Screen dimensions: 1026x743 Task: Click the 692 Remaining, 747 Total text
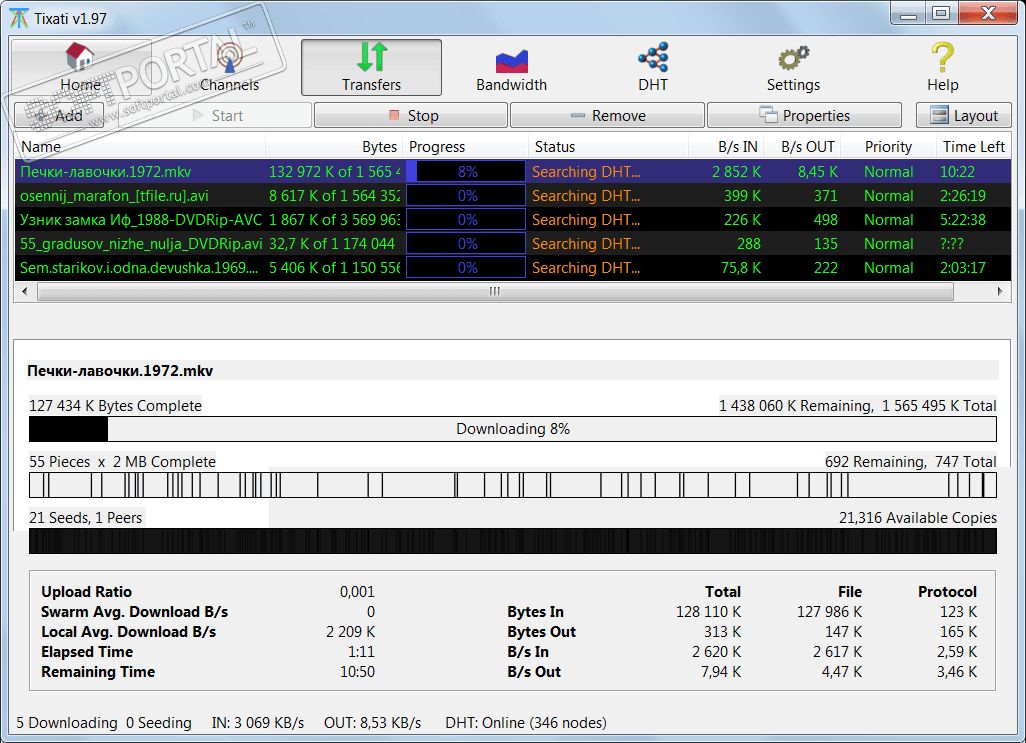910,462
